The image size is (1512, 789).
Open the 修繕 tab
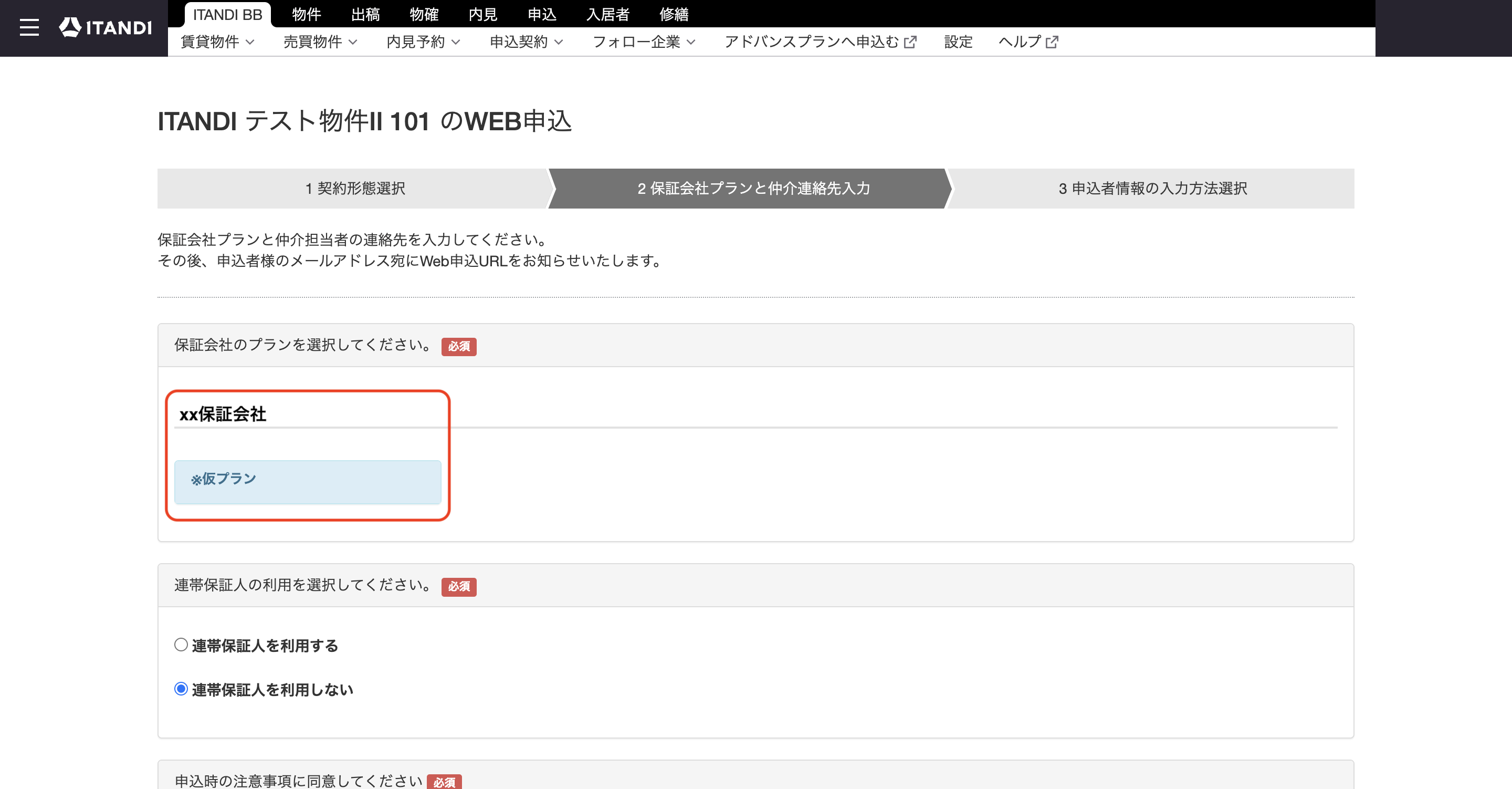[674, 15]
